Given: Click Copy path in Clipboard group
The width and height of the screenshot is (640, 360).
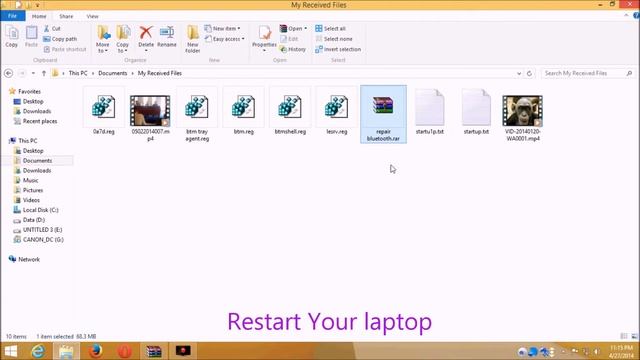Looking at the screenshot, I should tap(60, 39).
